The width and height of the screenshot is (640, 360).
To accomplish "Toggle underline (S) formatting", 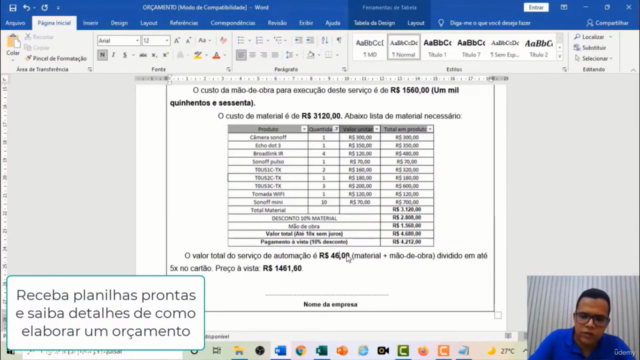I will coord(125,55).
